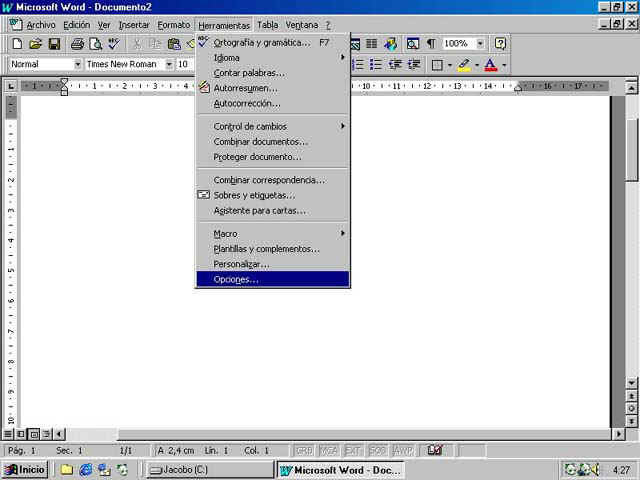640x480 pixels.
Task: Expand the Idioma submenu
Action: [273, 58]
